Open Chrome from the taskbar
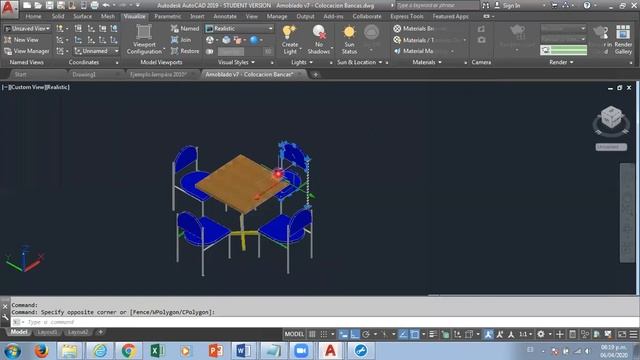Image resolution: width=640 pixels, height=360 pixels. 128,351
